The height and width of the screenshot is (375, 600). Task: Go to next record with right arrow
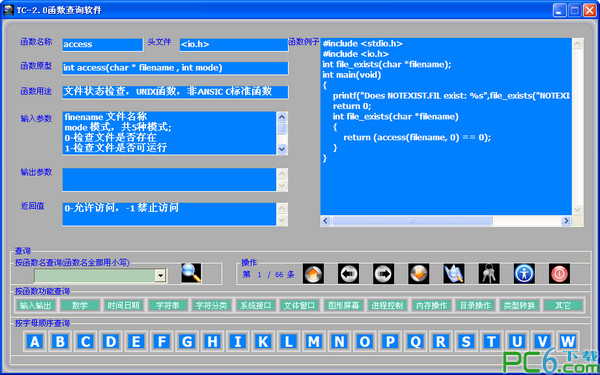tap(383, 274)
